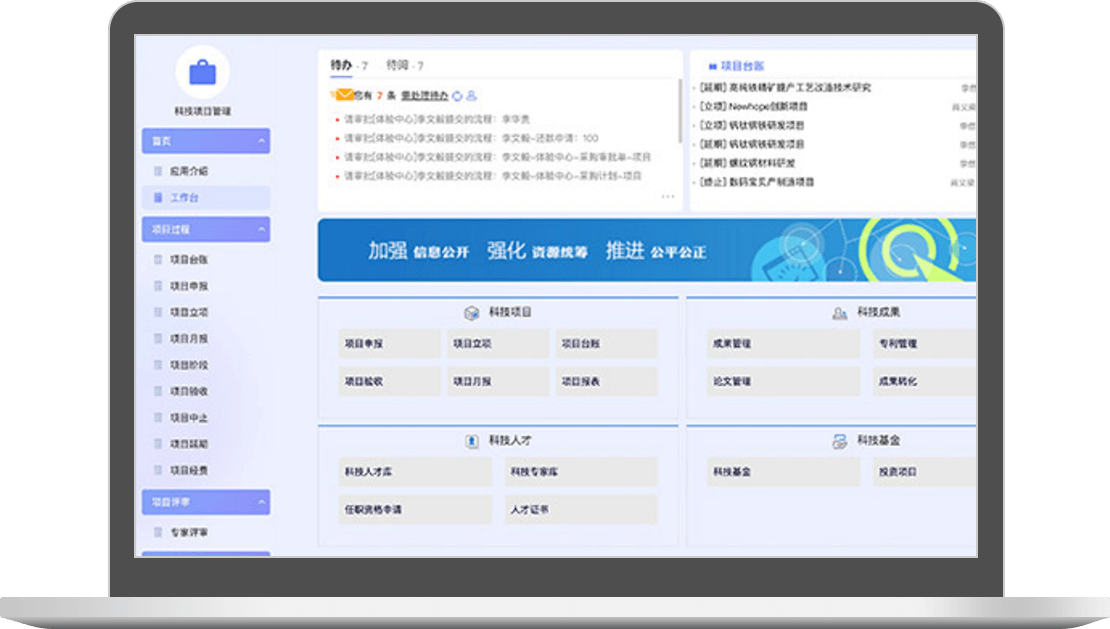Viewport: 1110px width, 629px height.
Task: Click the cube icon next to 科技项目
Action: coord(471,313)
